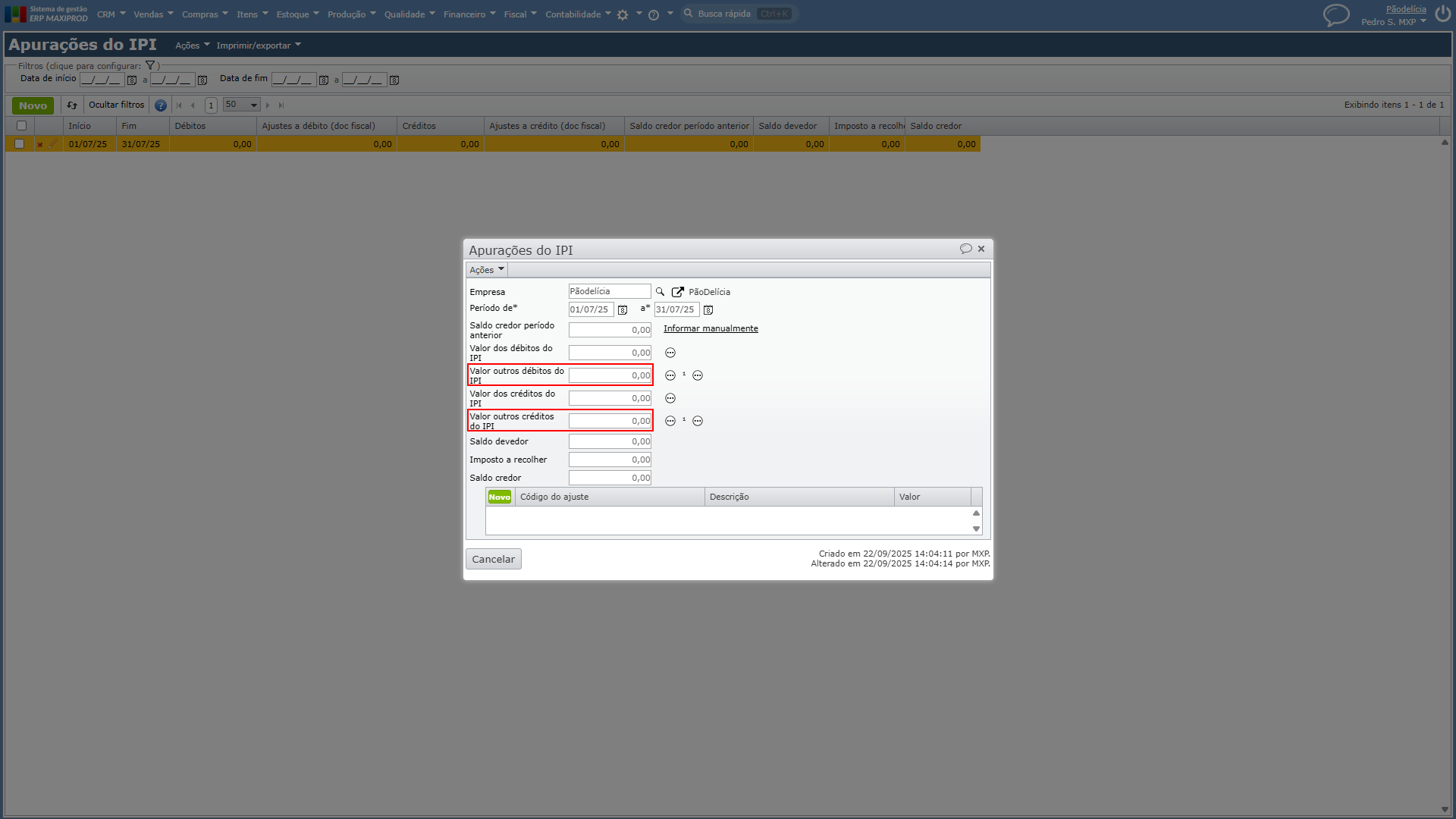Tick the checkbox for the 01/07/25 row

(20, 144)
